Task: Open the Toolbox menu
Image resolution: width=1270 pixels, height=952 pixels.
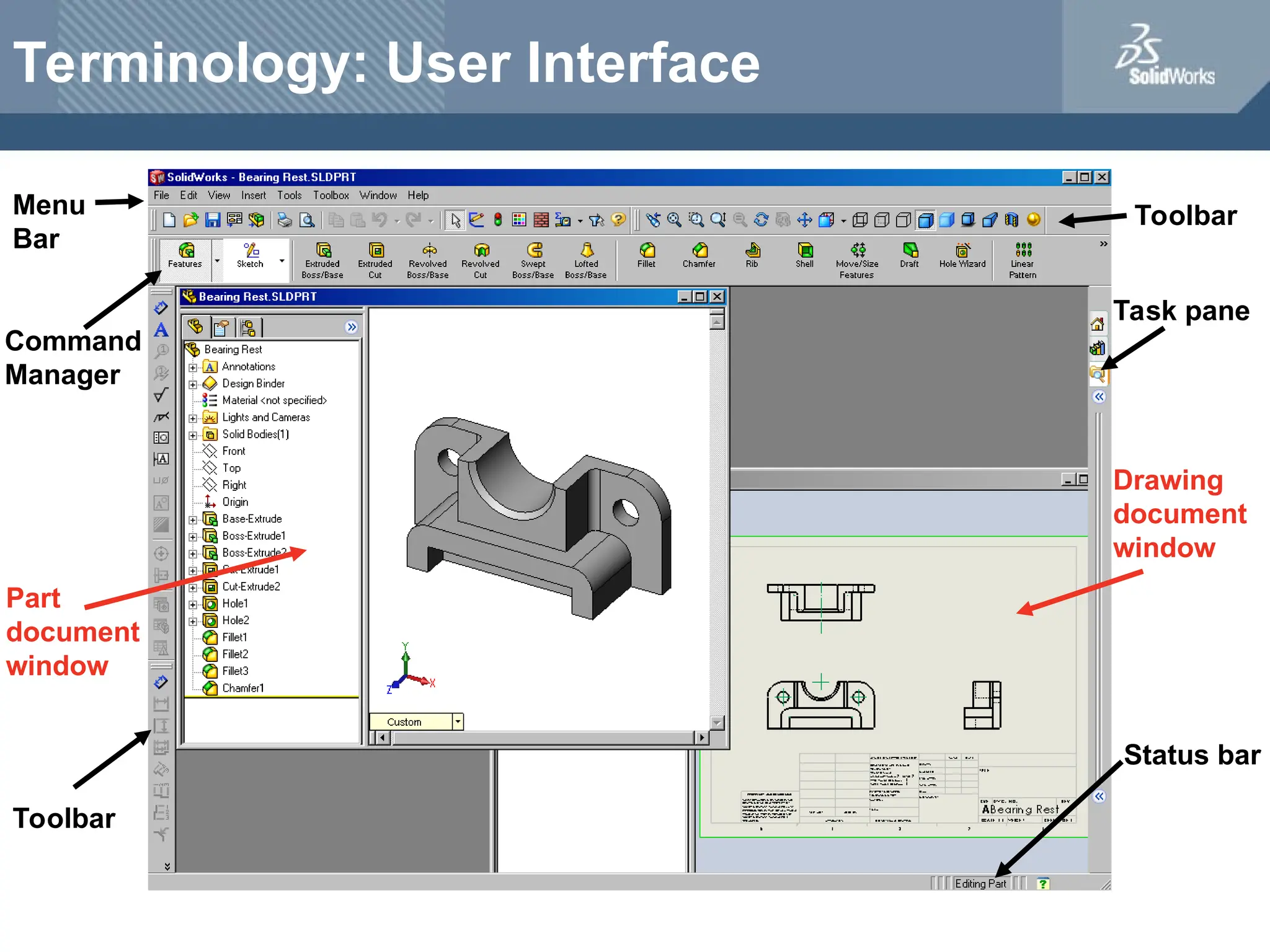Action: 331,195
